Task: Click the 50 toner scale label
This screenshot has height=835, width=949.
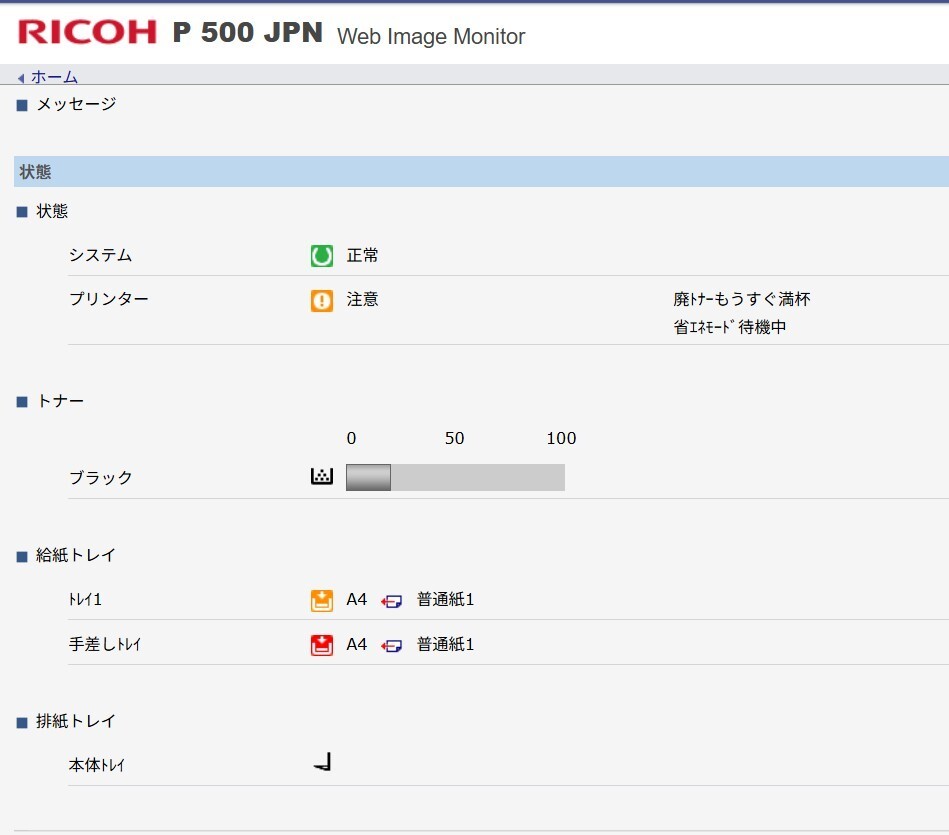Action: 455,438
